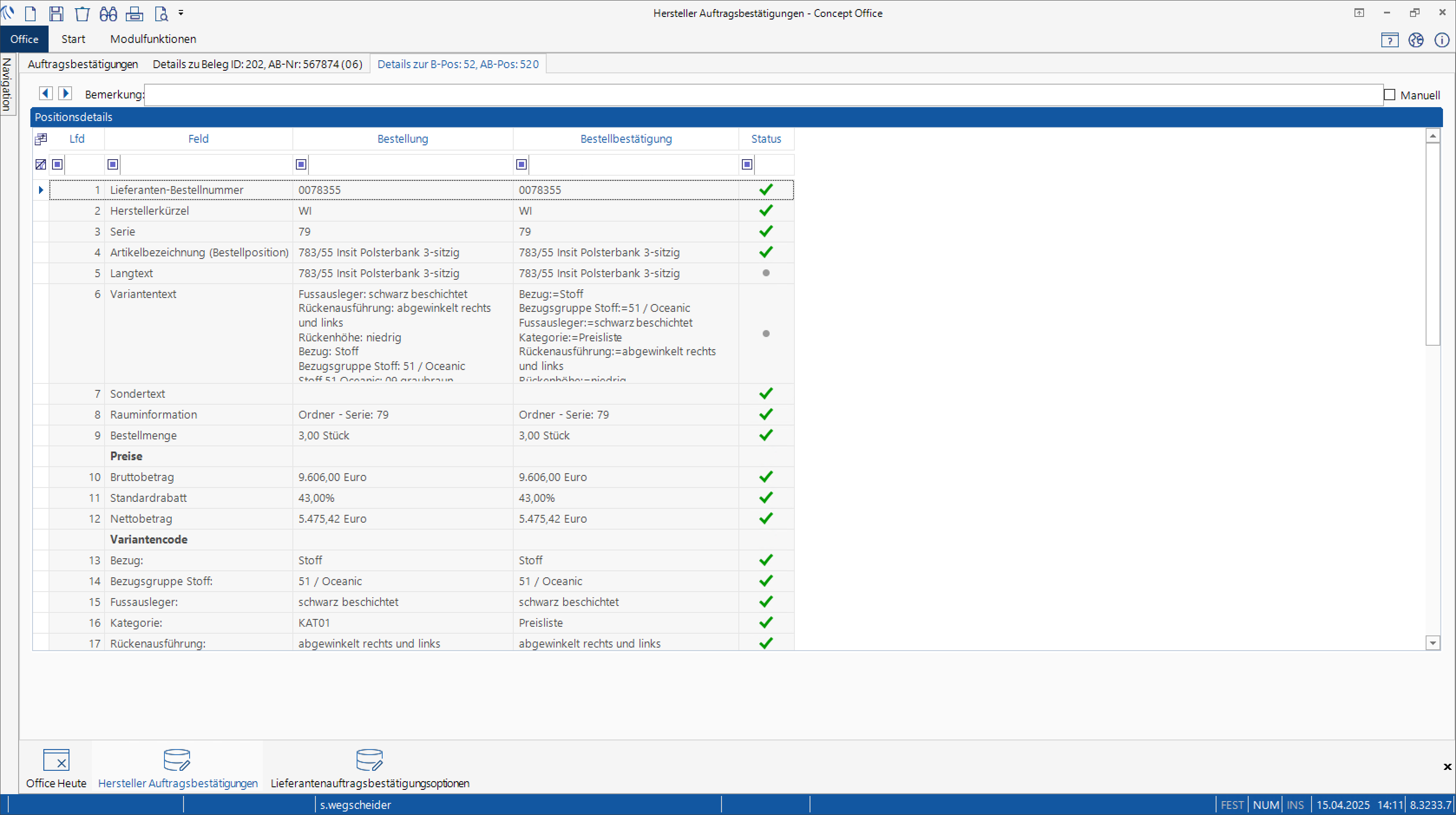Click the vertical scrollbar down arrow

pos(1433,643)
